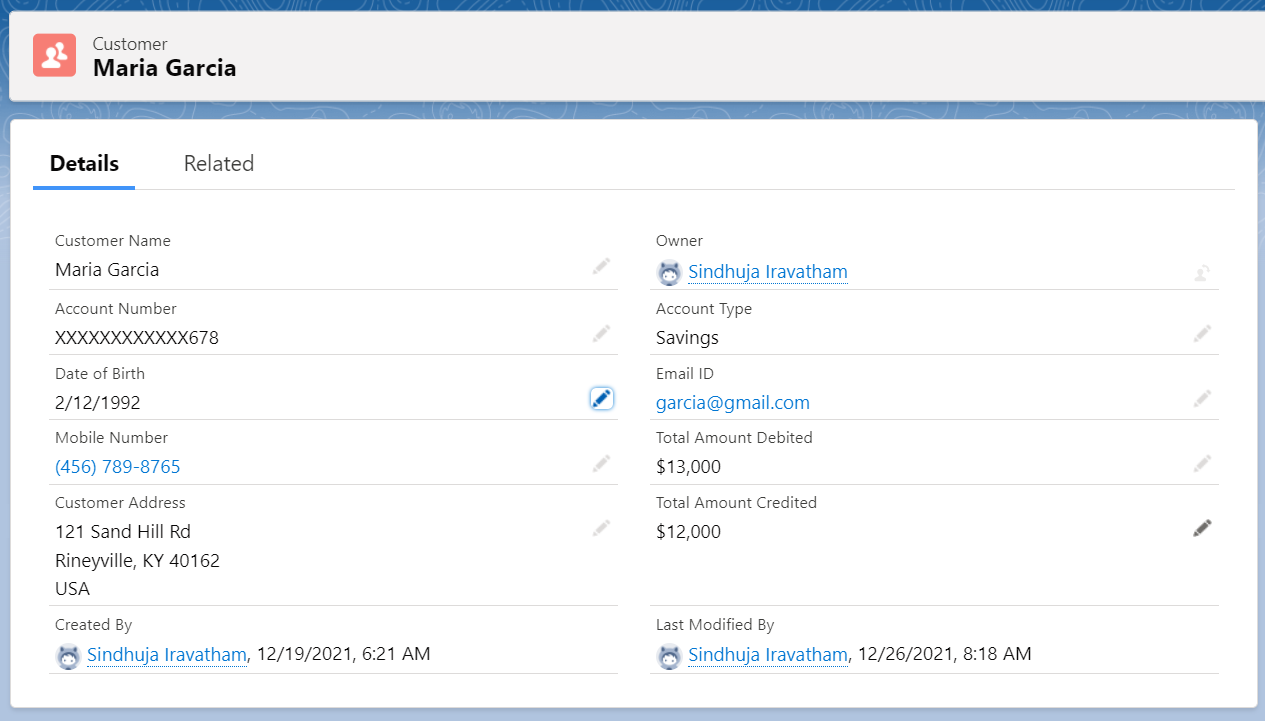
Task: Edit Account Number pencil icon
Action: click(601, 334)
